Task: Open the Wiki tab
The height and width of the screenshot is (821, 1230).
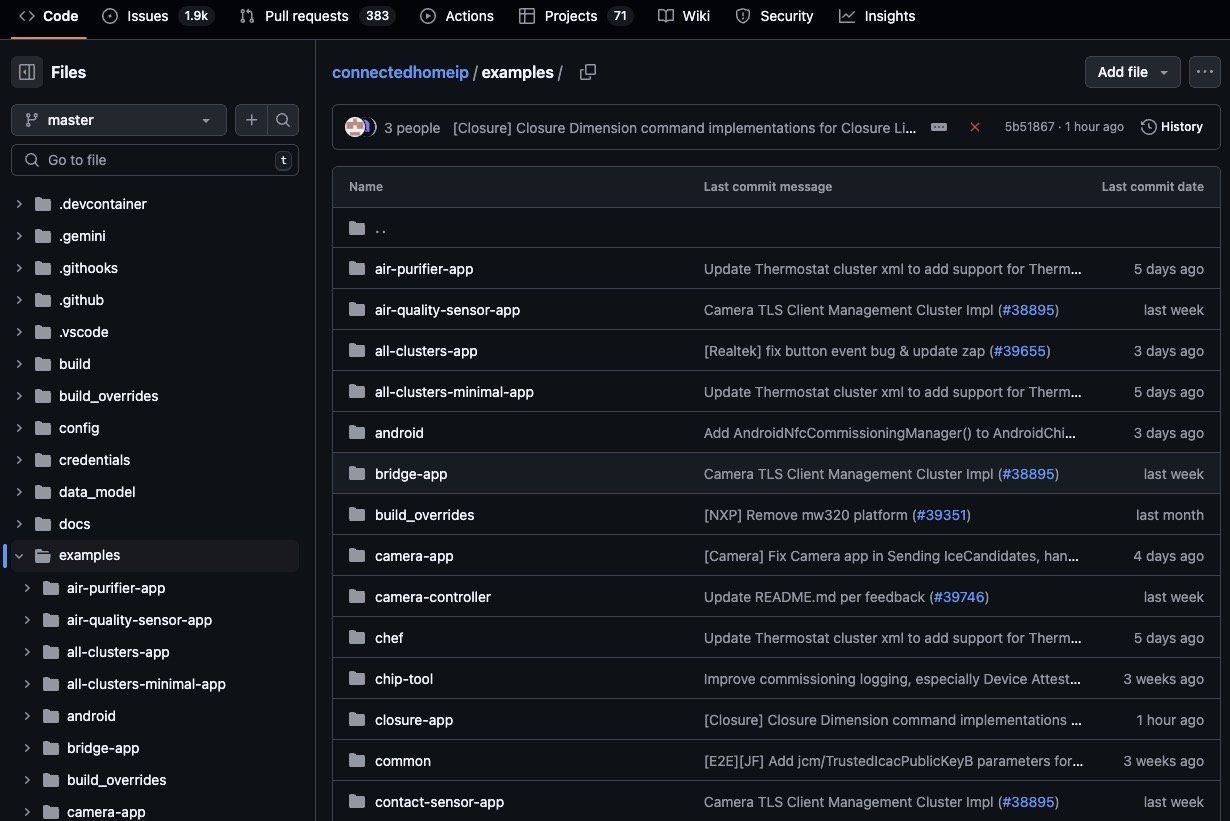Action: 684,16
